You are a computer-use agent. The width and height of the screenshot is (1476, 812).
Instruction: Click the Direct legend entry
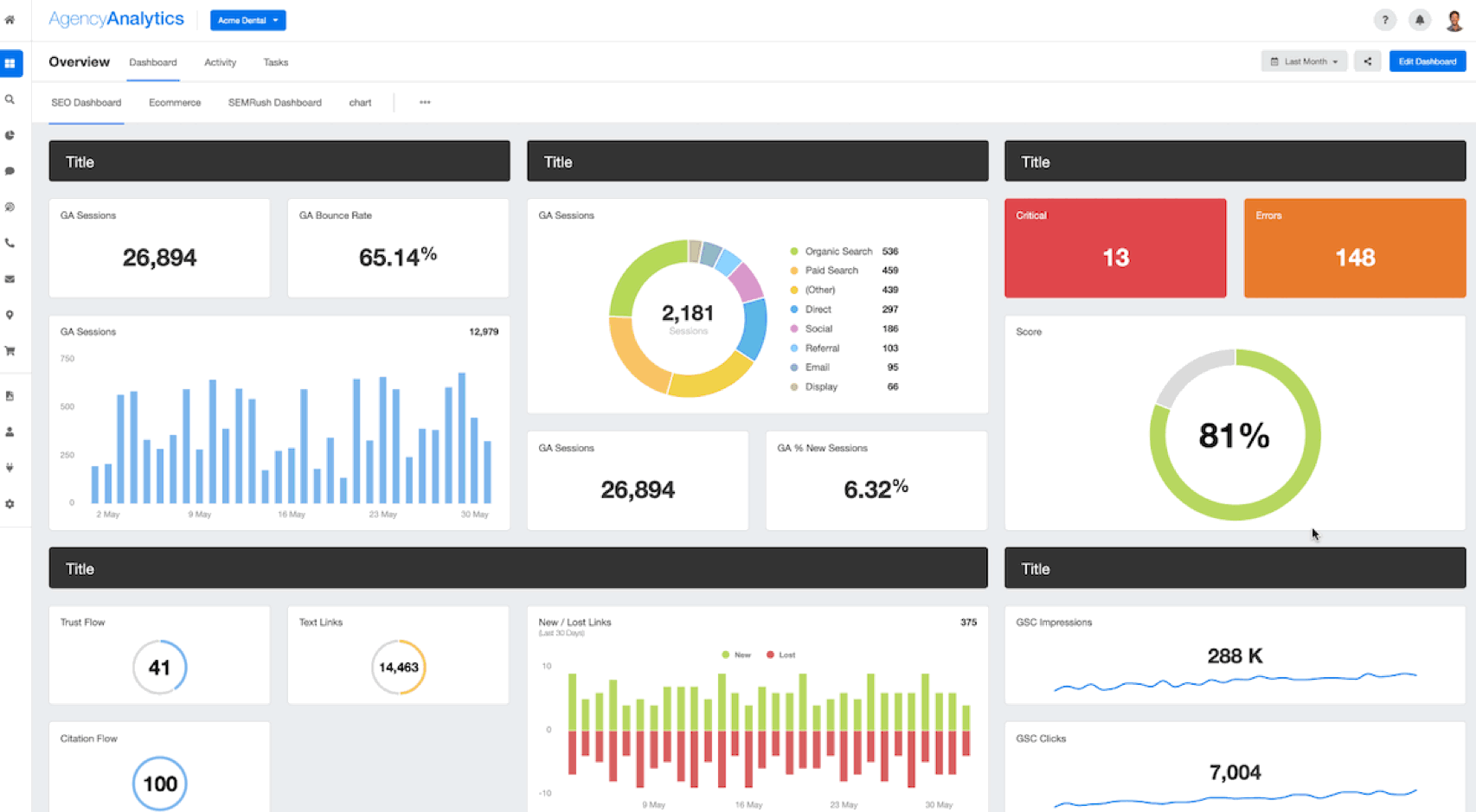[x=844, y=310]
